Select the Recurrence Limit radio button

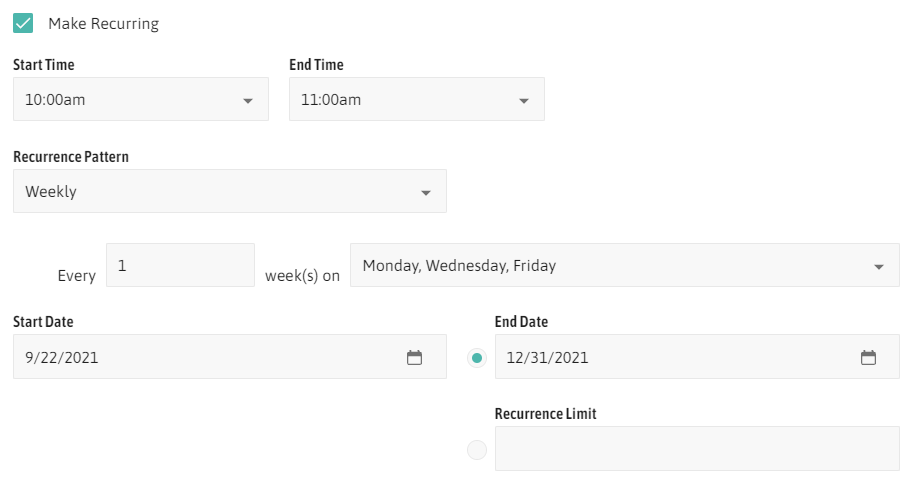point(477,450)
